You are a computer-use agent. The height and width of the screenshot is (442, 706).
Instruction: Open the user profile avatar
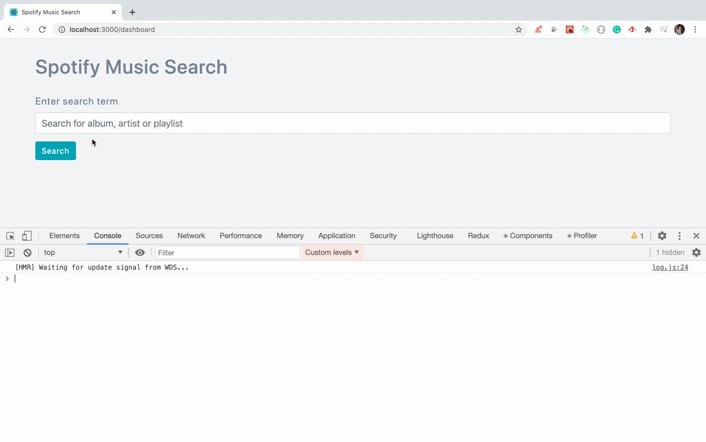click(x=679, y=30)
